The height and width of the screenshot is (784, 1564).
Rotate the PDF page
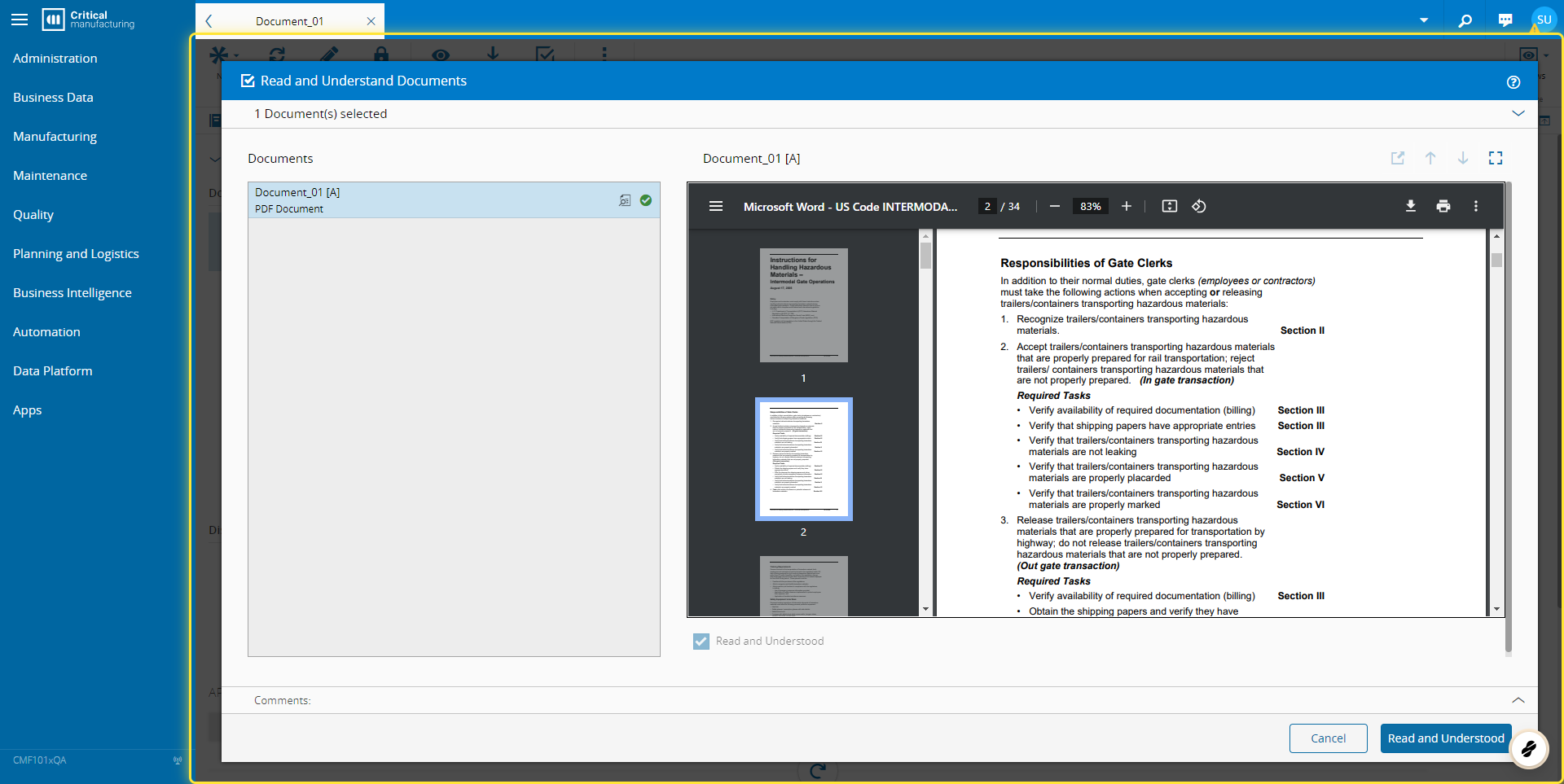(x=1199, y=206)
